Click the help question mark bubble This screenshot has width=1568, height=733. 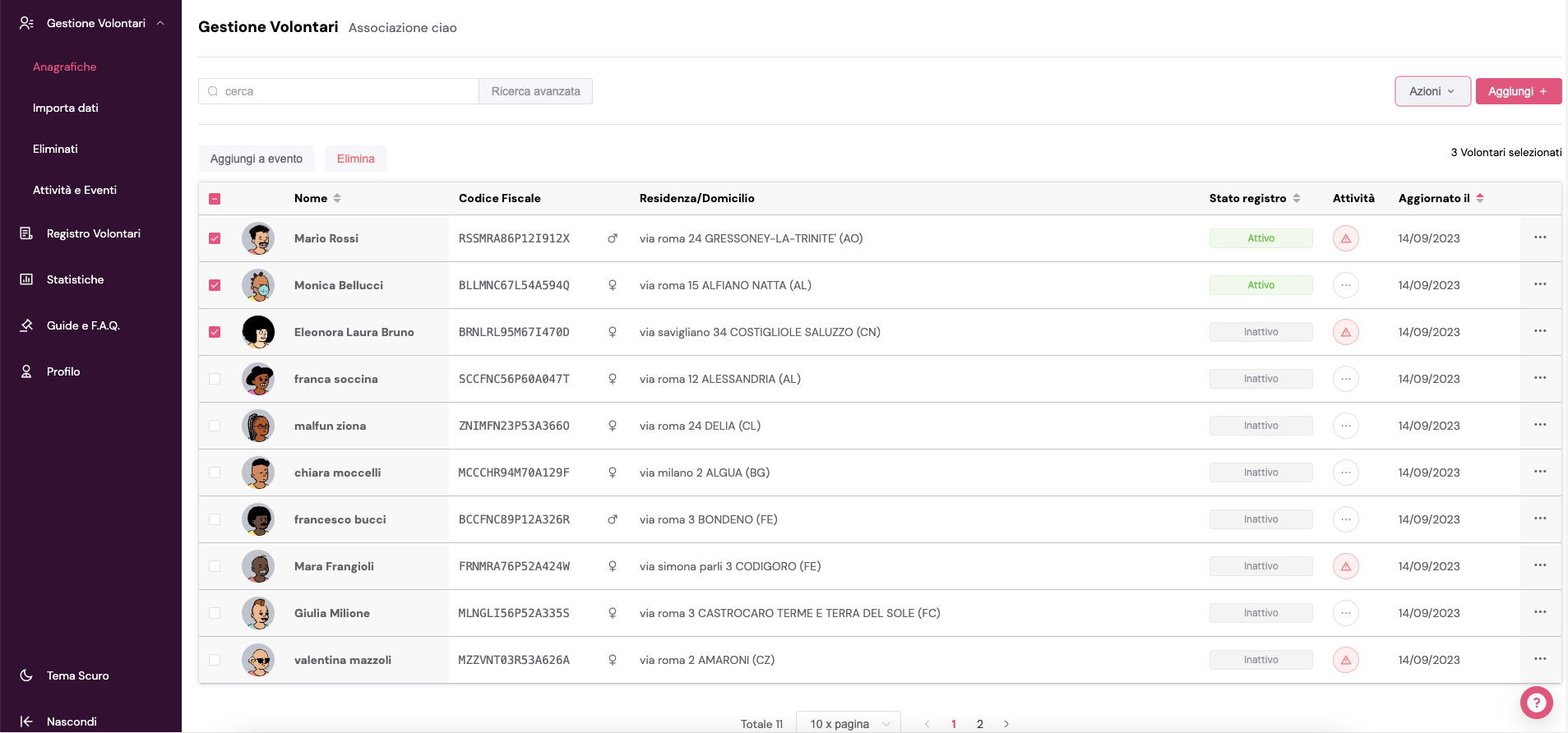[1535, 703]
